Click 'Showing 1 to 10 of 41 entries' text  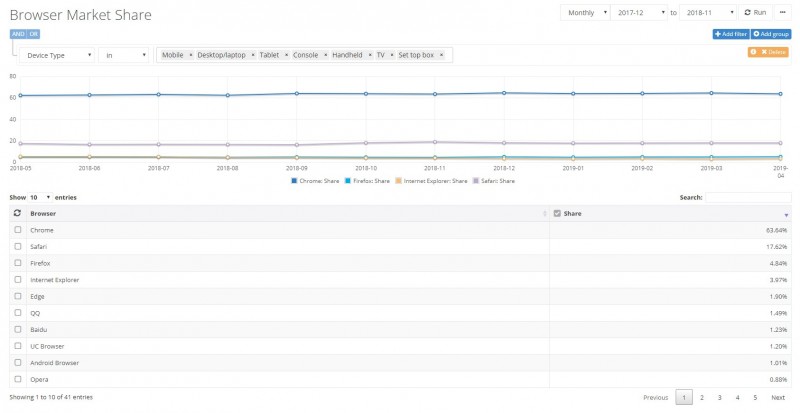(x=51, y=397)
